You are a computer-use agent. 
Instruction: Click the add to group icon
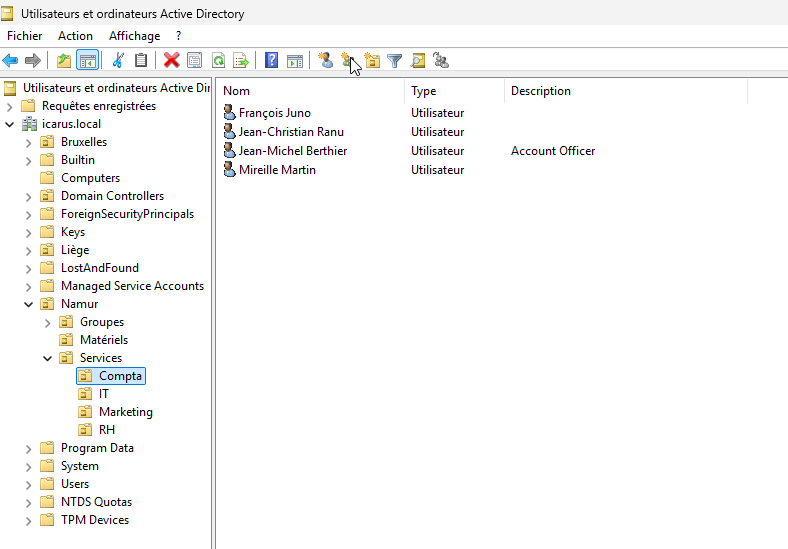[441, 61]
